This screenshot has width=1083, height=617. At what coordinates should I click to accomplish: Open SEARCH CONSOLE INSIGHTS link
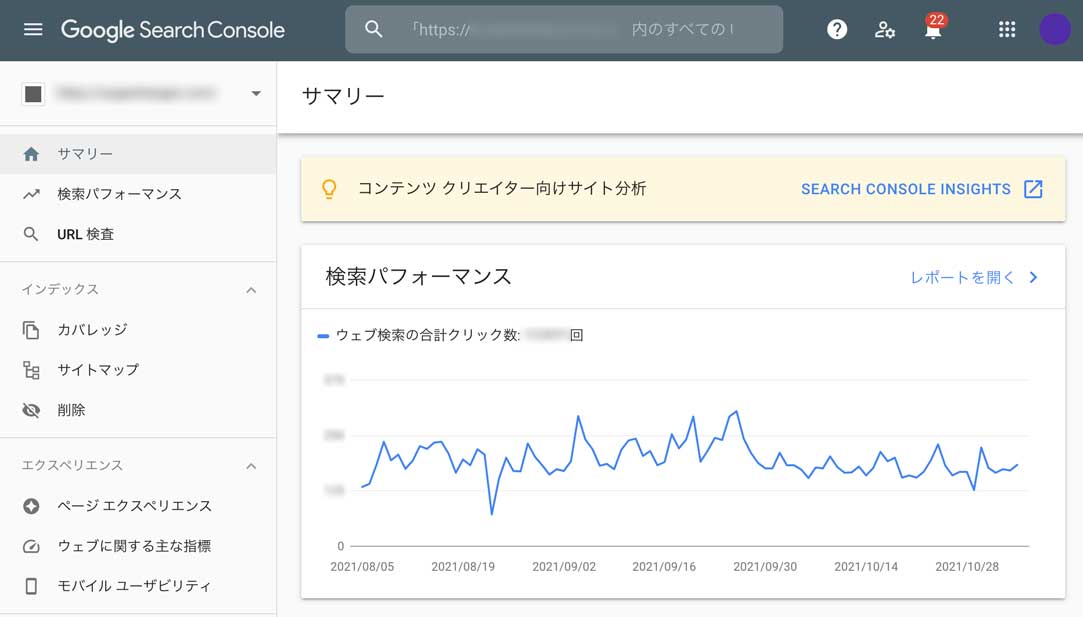click(x=905, y=189)
